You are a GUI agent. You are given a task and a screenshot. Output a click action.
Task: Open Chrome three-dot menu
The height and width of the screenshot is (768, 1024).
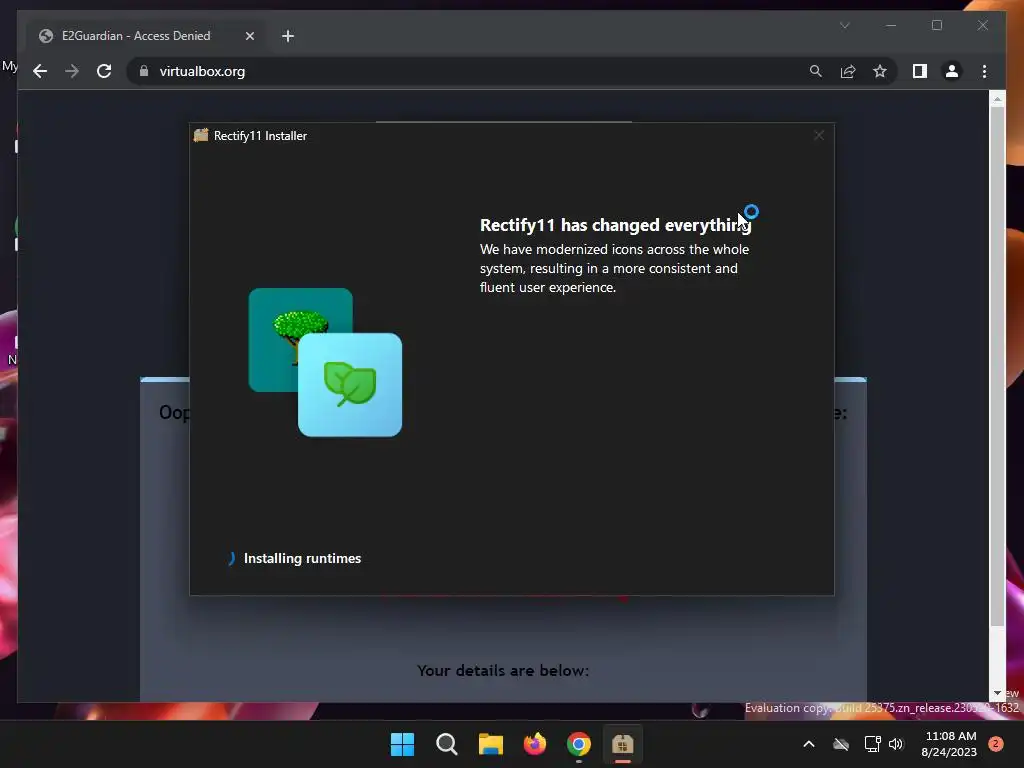click(x=984, y=71)
